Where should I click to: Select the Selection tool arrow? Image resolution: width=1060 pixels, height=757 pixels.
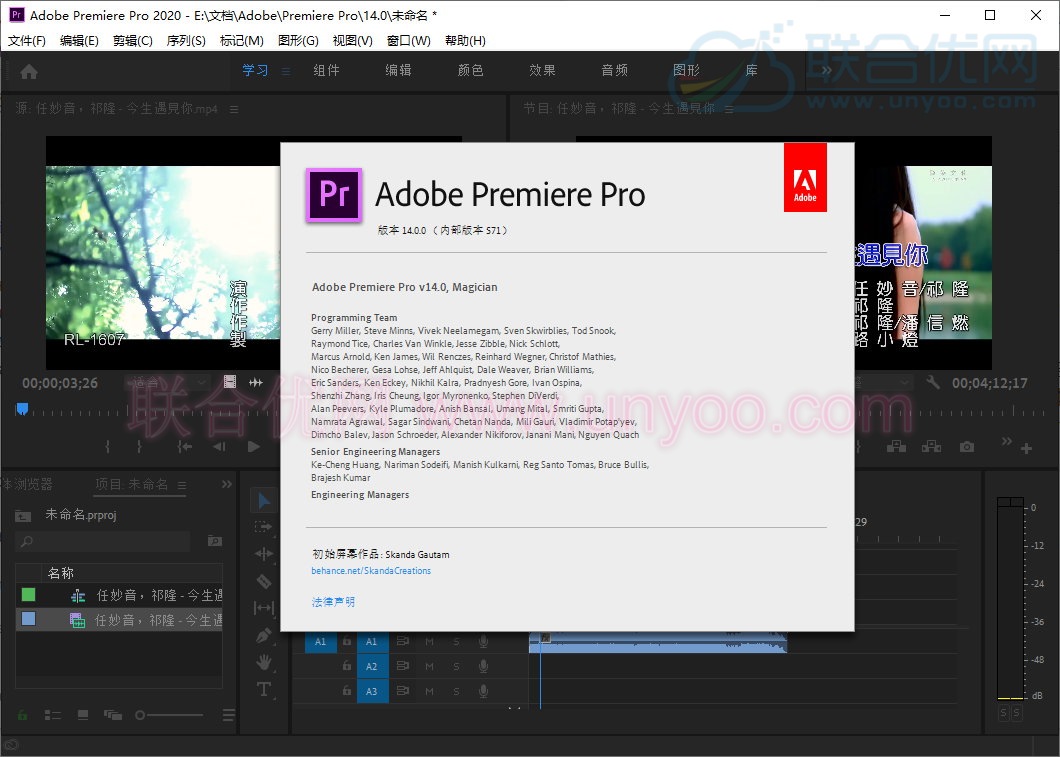pyautogui.click(x=264, y=501)
